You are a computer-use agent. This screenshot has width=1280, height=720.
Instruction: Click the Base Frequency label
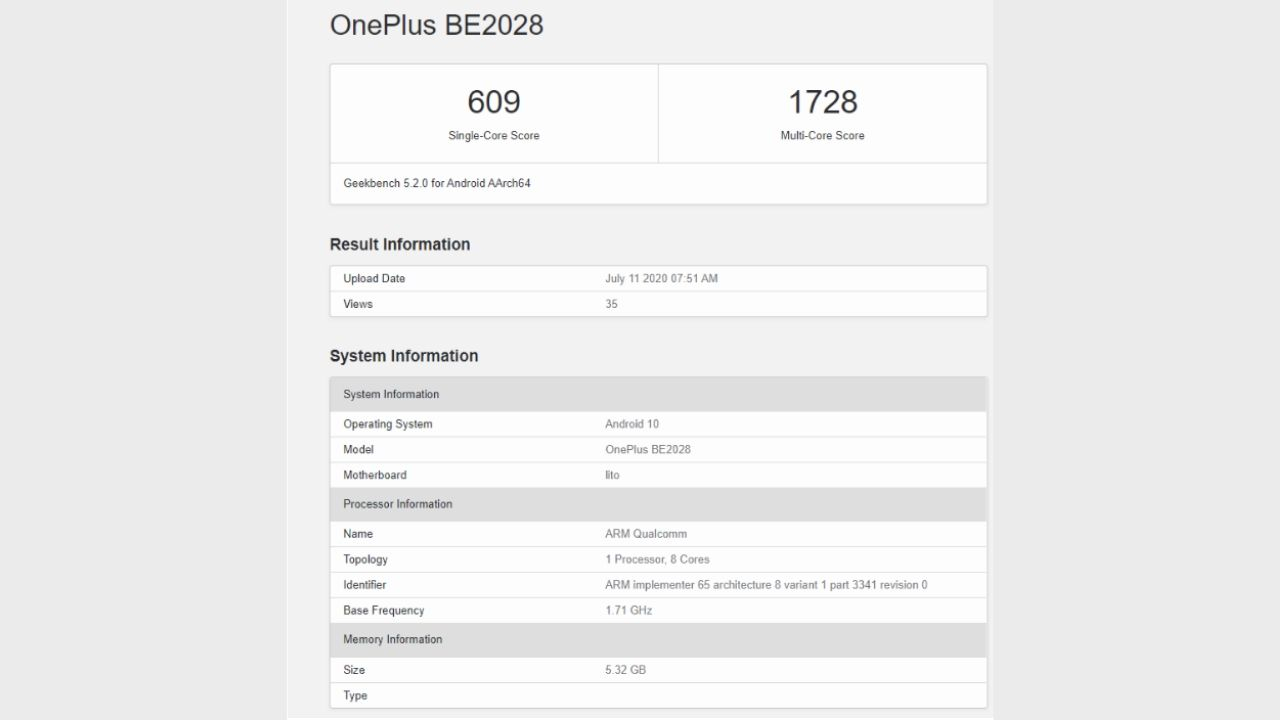click(x=384, y=611)
